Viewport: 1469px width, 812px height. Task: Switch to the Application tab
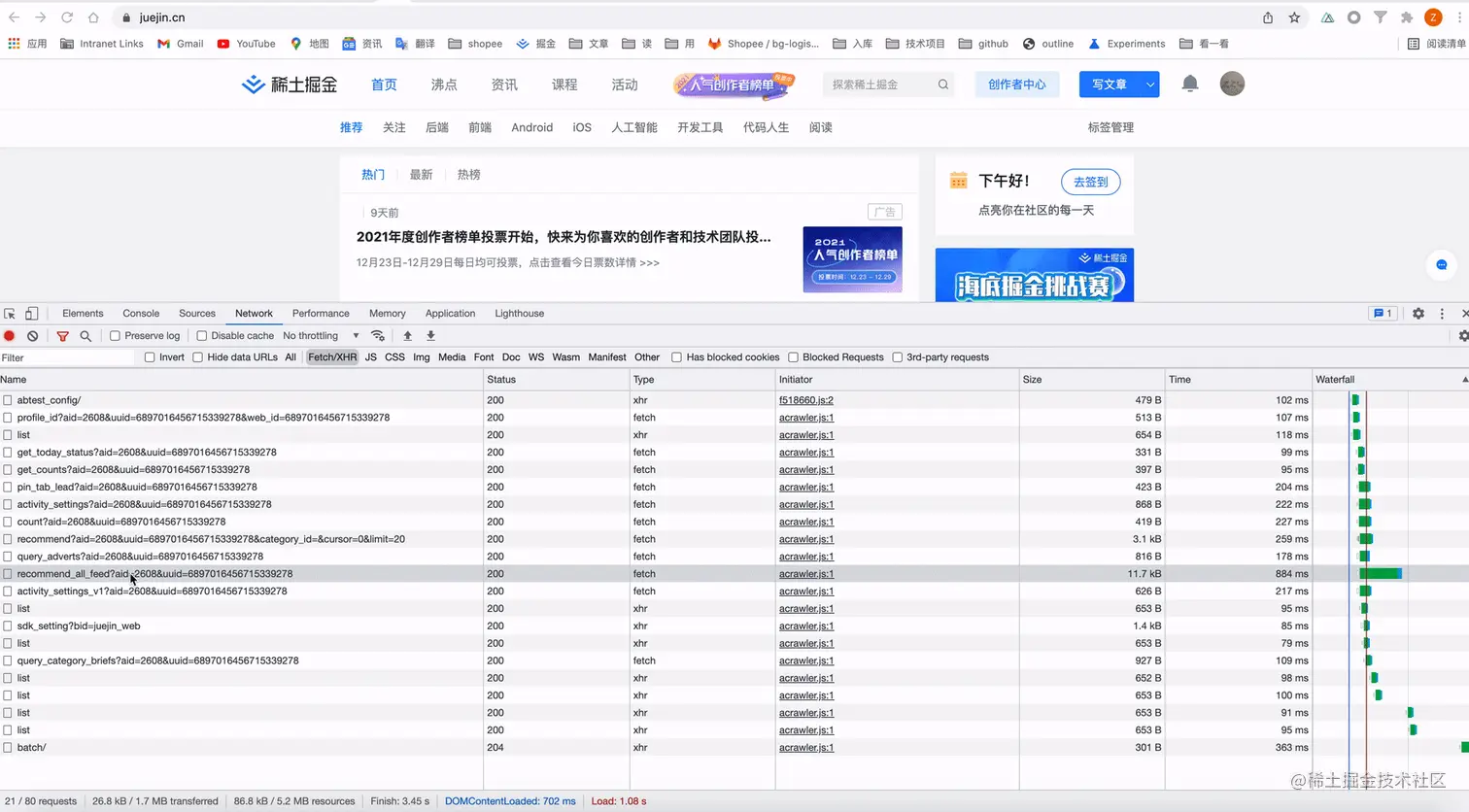(450, 314)
